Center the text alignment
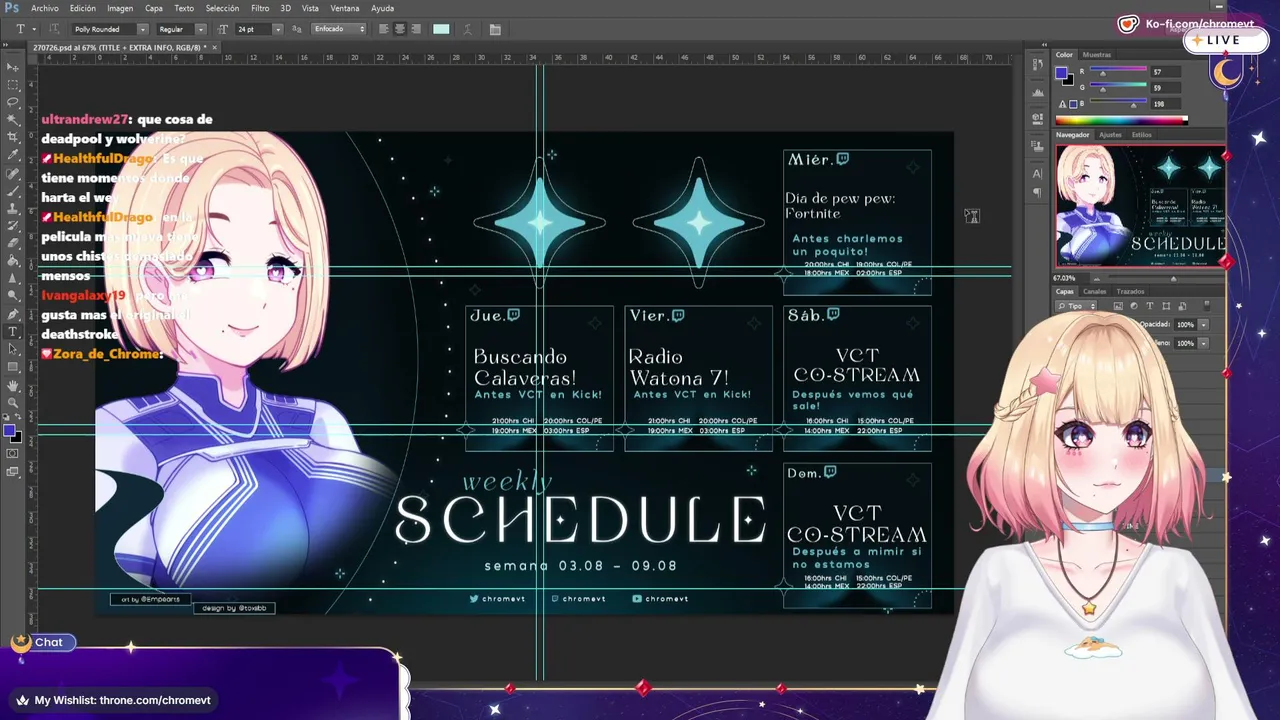Image resolution: width=1280 pixels, height=720 pixels. tap(400, 29)
